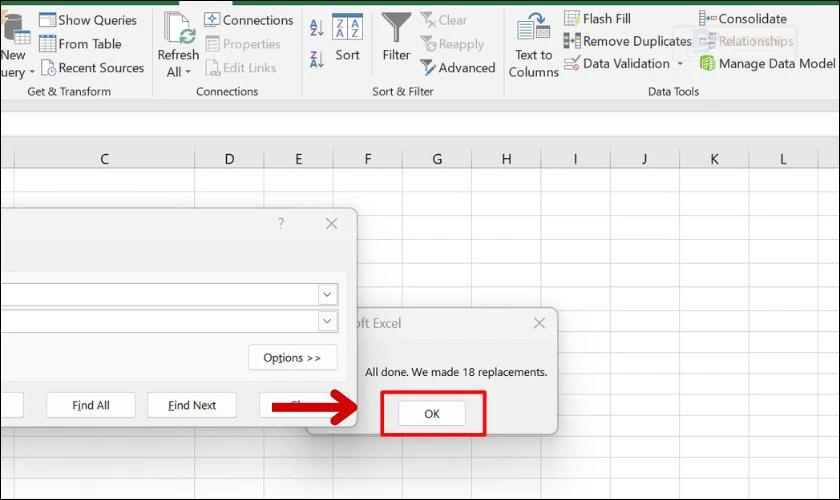Viewport: 840px width, 500px height.
Task: Close the Find and Replace dialog
Action: 332,223
